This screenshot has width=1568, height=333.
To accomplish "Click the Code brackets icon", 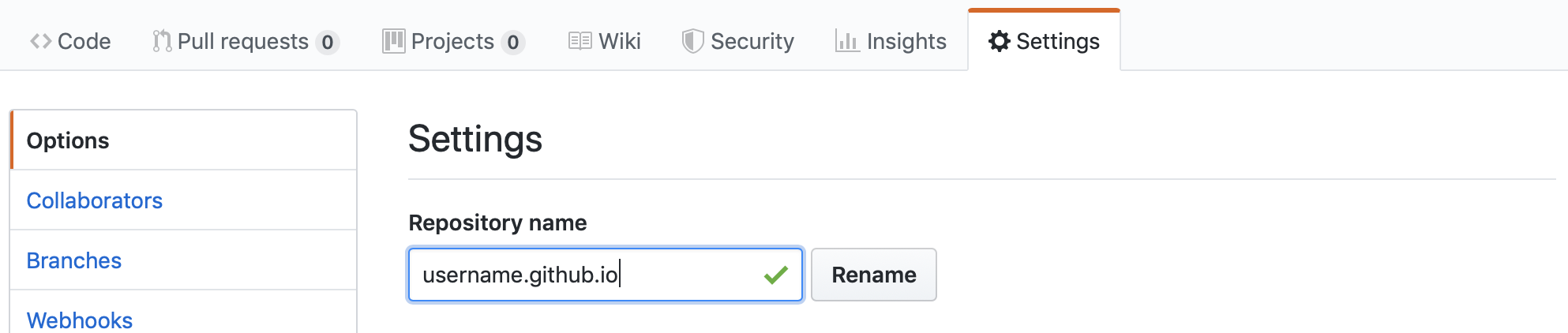I will coord(41,41).
